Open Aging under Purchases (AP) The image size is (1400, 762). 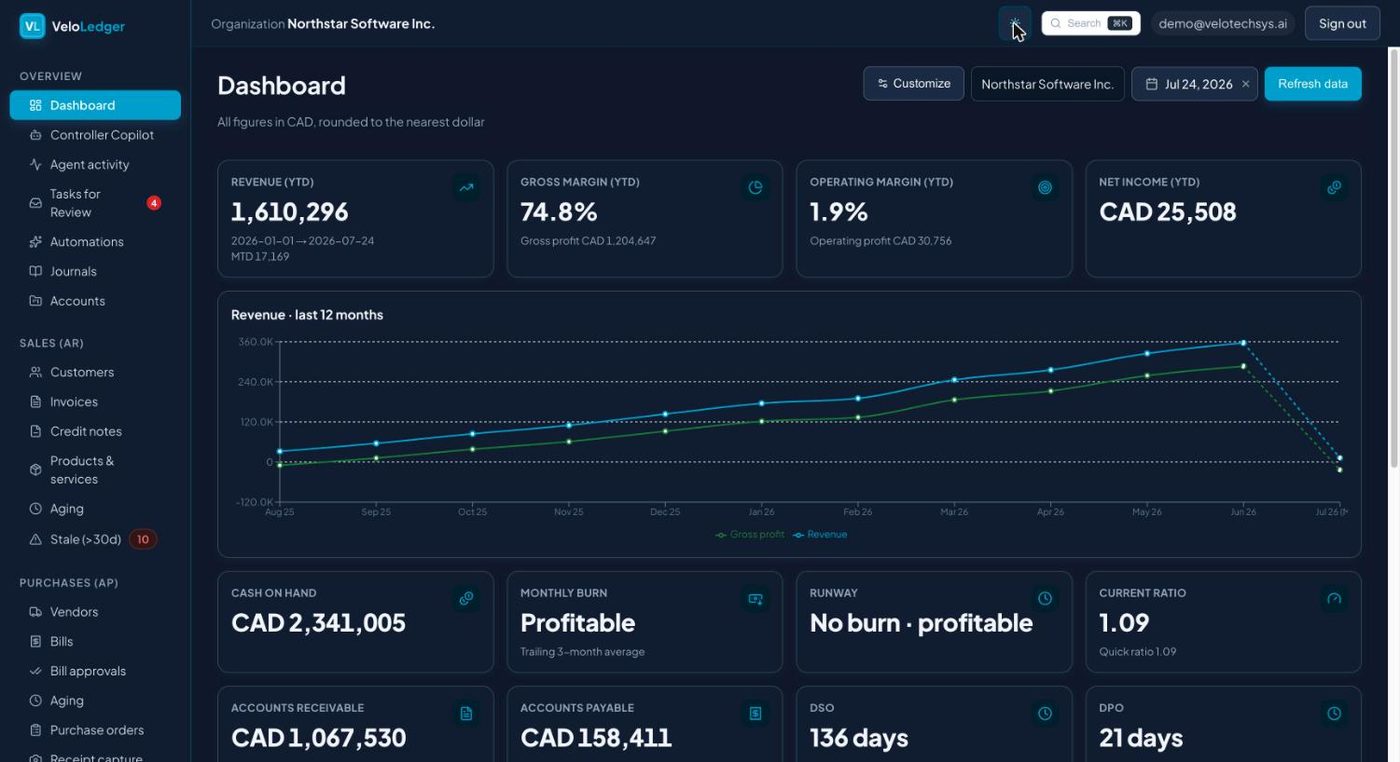95,700
